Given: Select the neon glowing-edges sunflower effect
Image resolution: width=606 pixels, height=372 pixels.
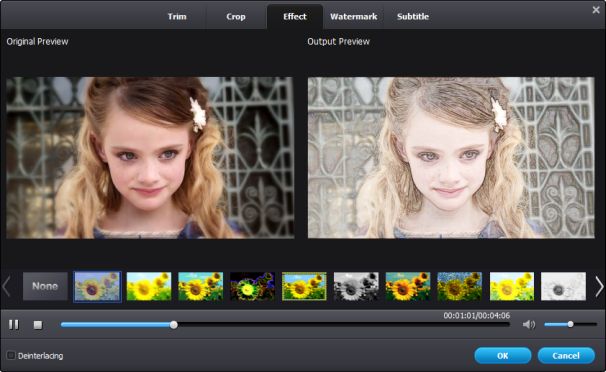Looking at the screenshot, I should click(x=252, y=286).
